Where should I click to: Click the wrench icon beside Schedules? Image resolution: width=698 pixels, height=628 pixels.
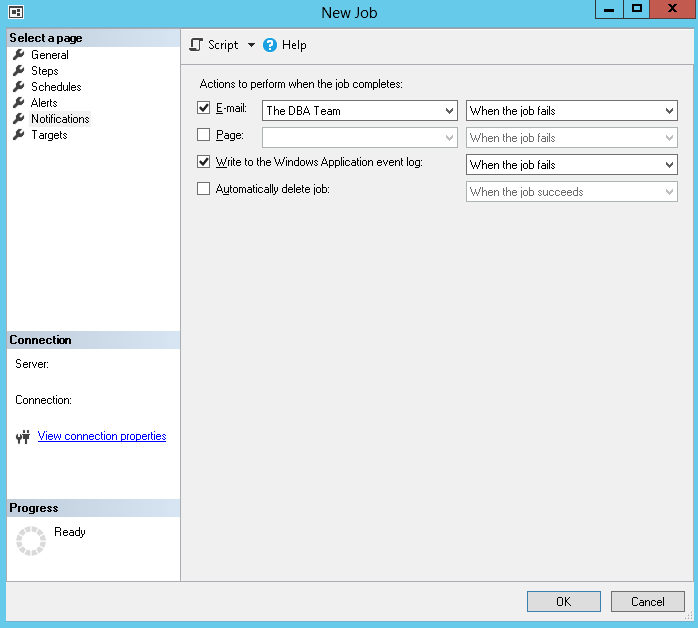[x=19, y=87]
